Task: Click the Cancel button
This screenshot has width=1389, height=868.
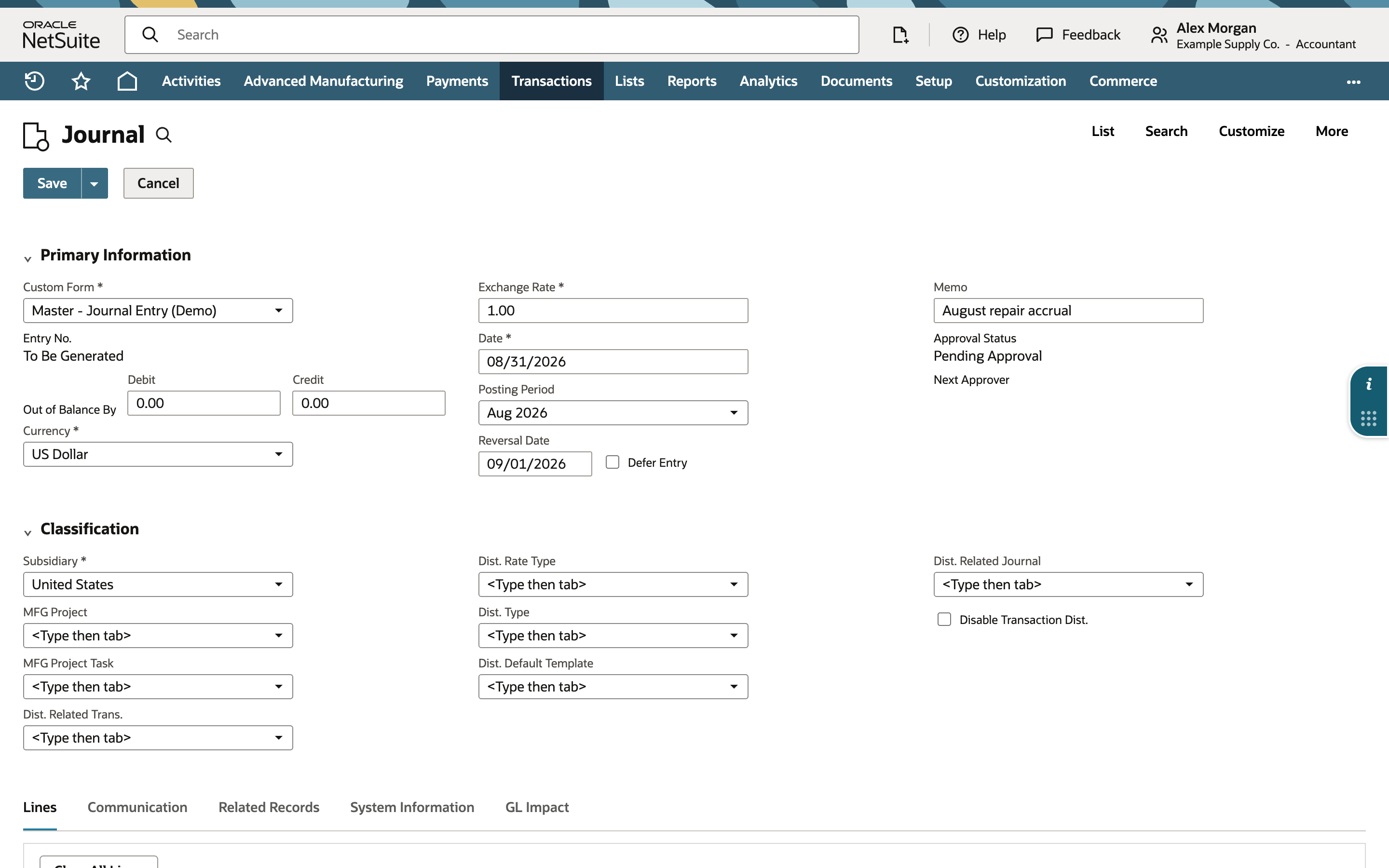Action: point(158,183)
